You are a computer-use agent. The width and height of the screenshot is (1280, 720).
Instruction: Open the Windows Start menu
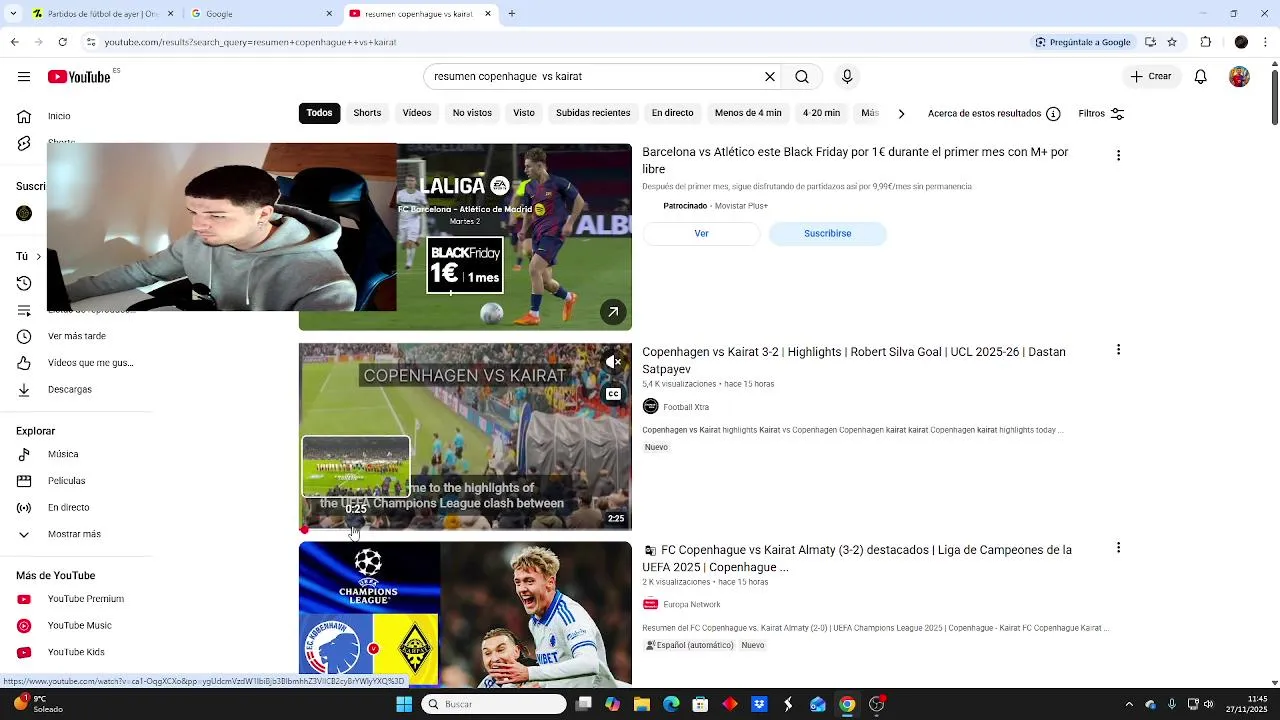point(404,704)
